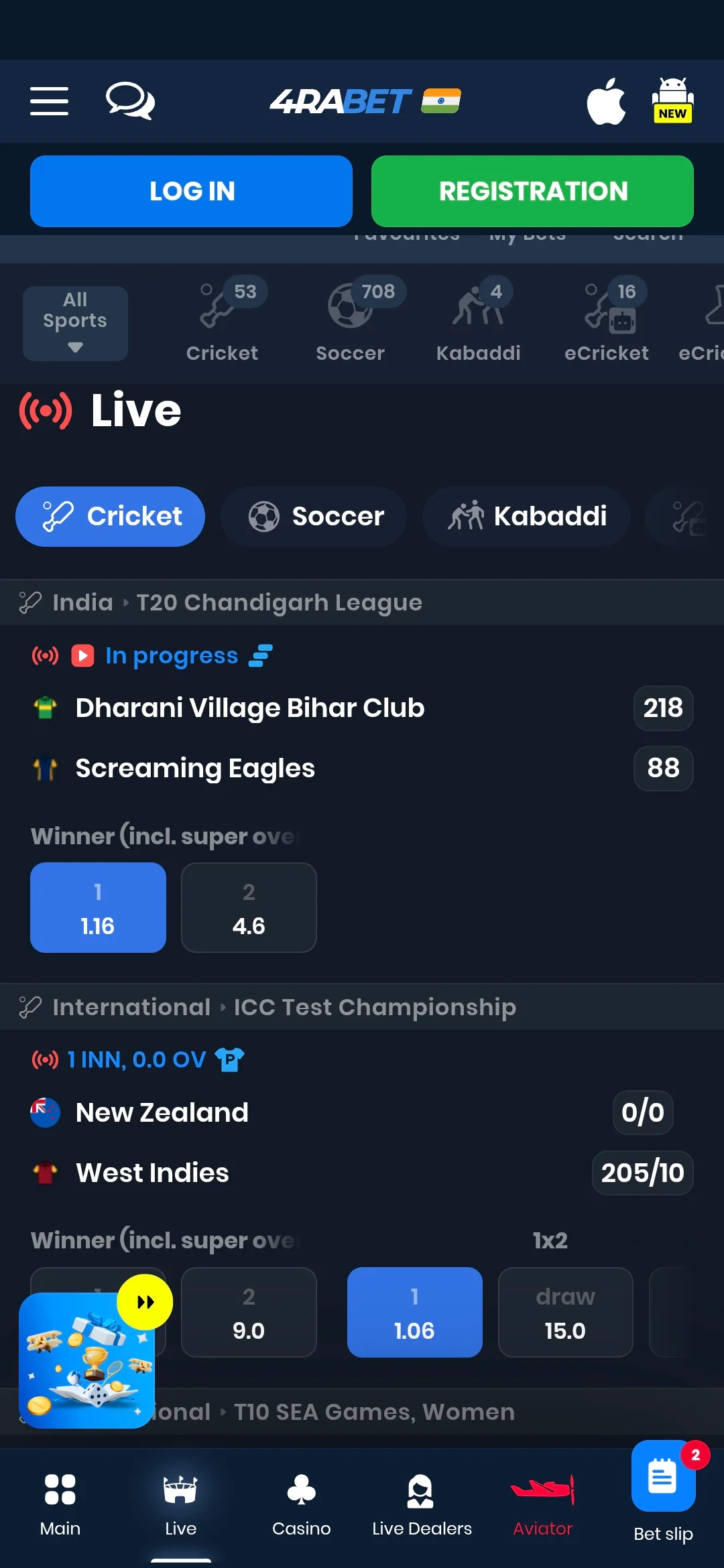
Task: Open Live Dealers section
Action: 421,1501
